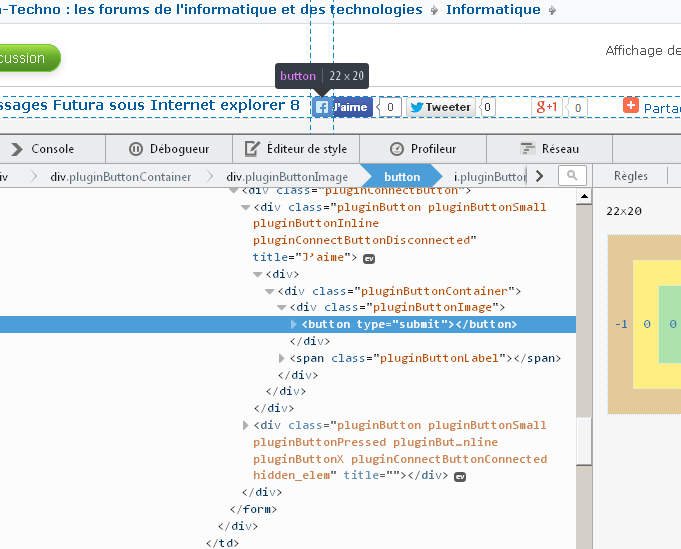681x549 pixels.
Task: Click the orange plus Partager icon
Action: (631, 106)
